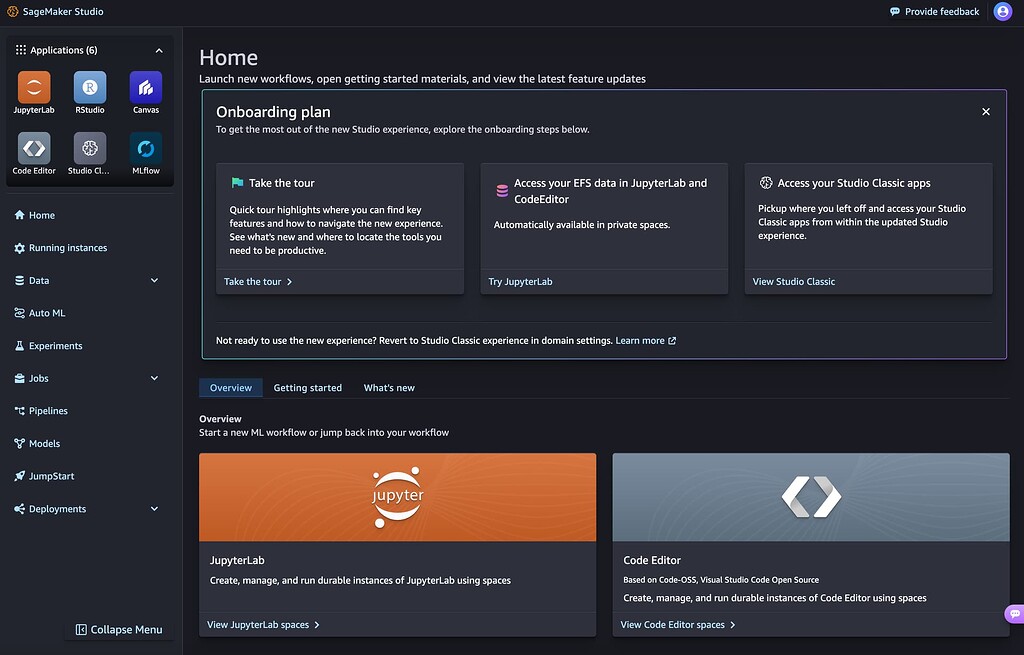Dismiss the Onboarding plan panel
The image size is (1024, 655).
coord(986,112)
